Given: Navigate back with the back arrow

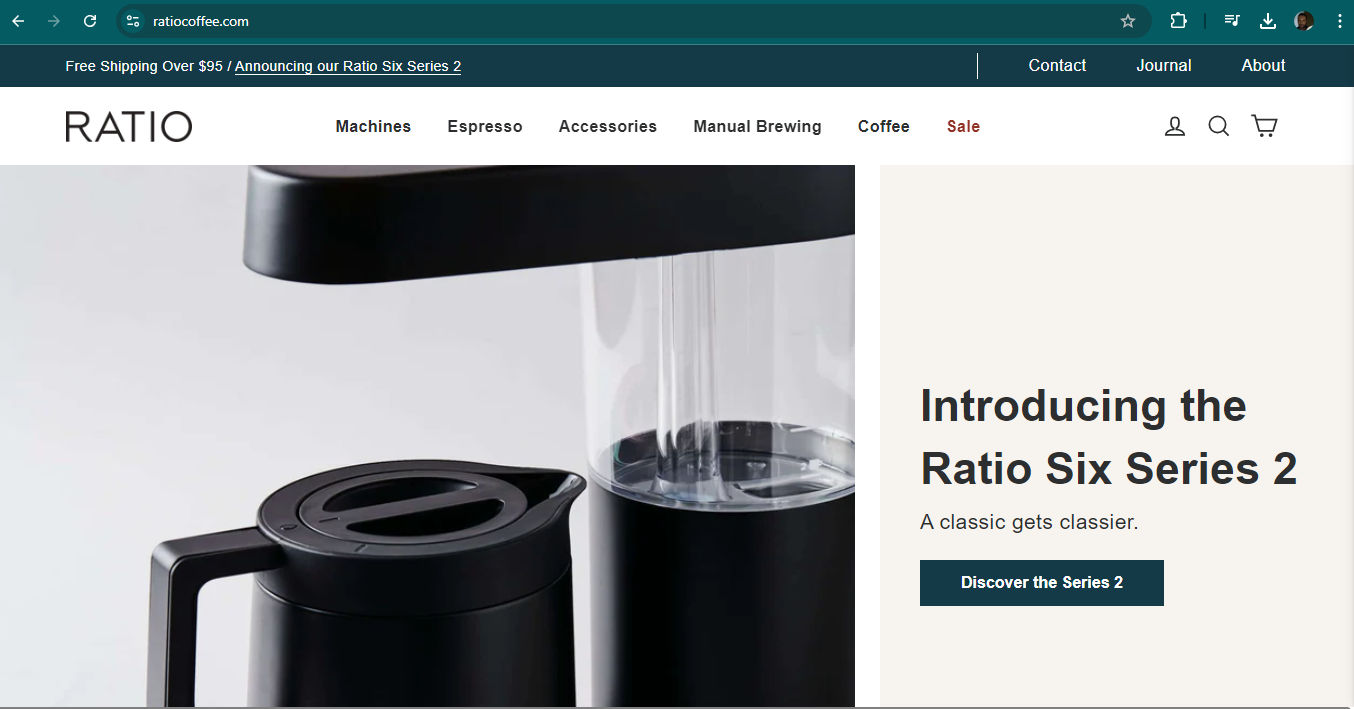Looking at the screenshot, I should (x=17, y=20).
